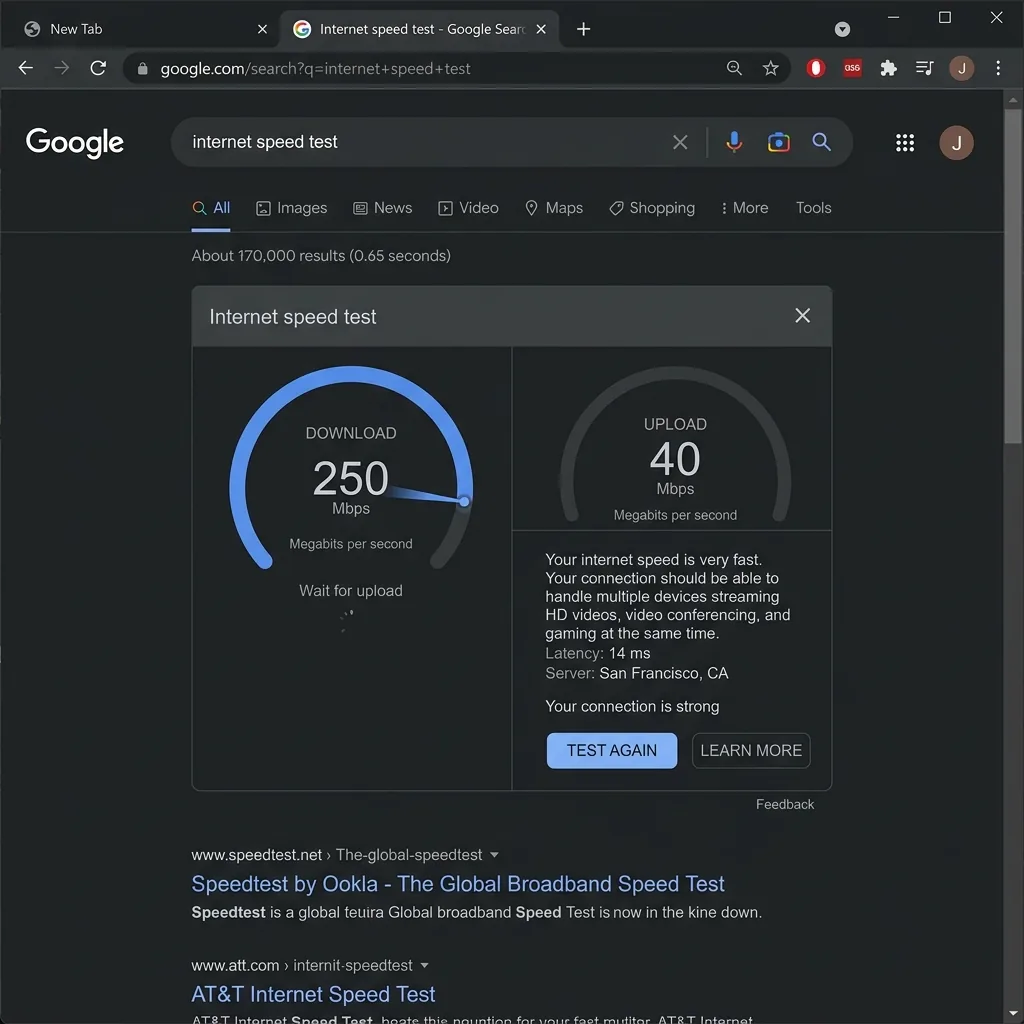Open the media control playlist icon

(x=924, y=68)
